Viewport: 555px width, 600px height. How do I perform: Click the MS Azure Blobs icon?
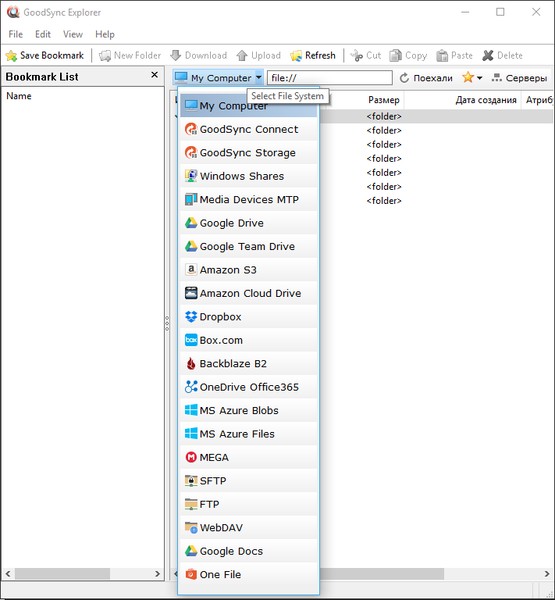coord(191,410)
